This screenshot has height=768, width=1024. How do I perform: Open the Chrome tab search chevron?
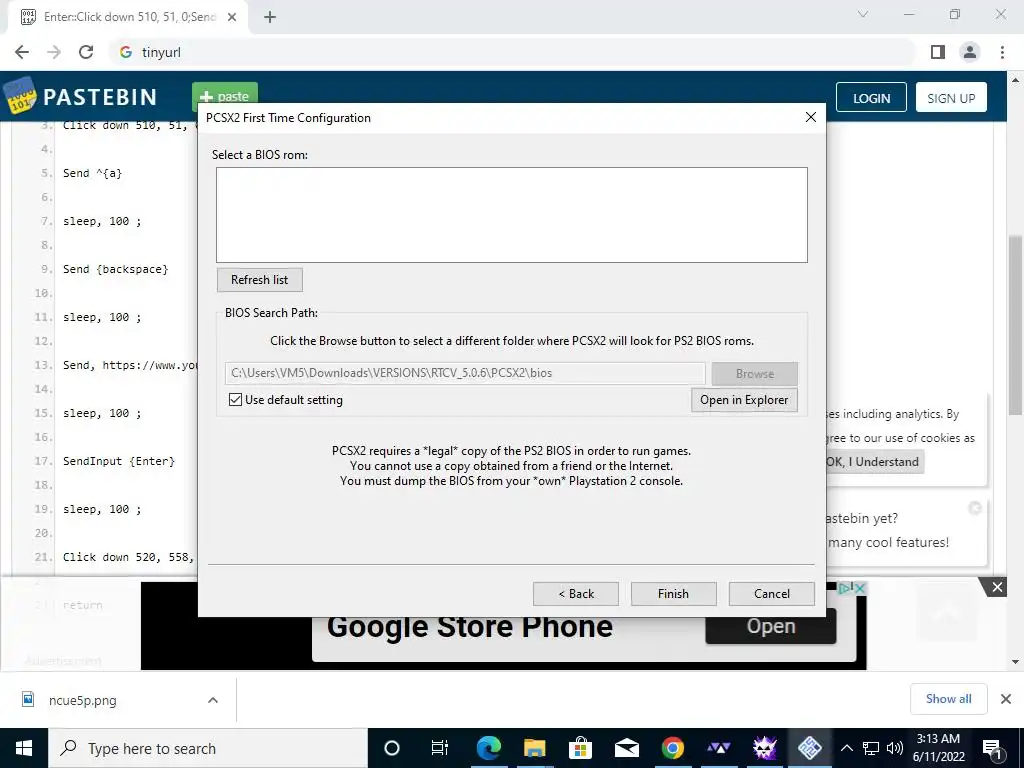[x=863, y=14]
